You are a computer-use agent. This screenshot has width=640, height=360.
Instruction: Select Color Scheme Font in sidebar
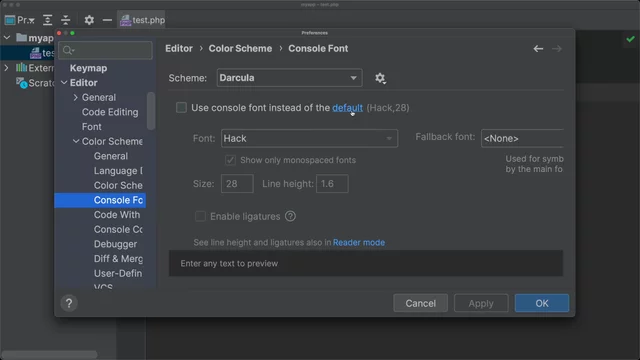(x=118, y=185)
